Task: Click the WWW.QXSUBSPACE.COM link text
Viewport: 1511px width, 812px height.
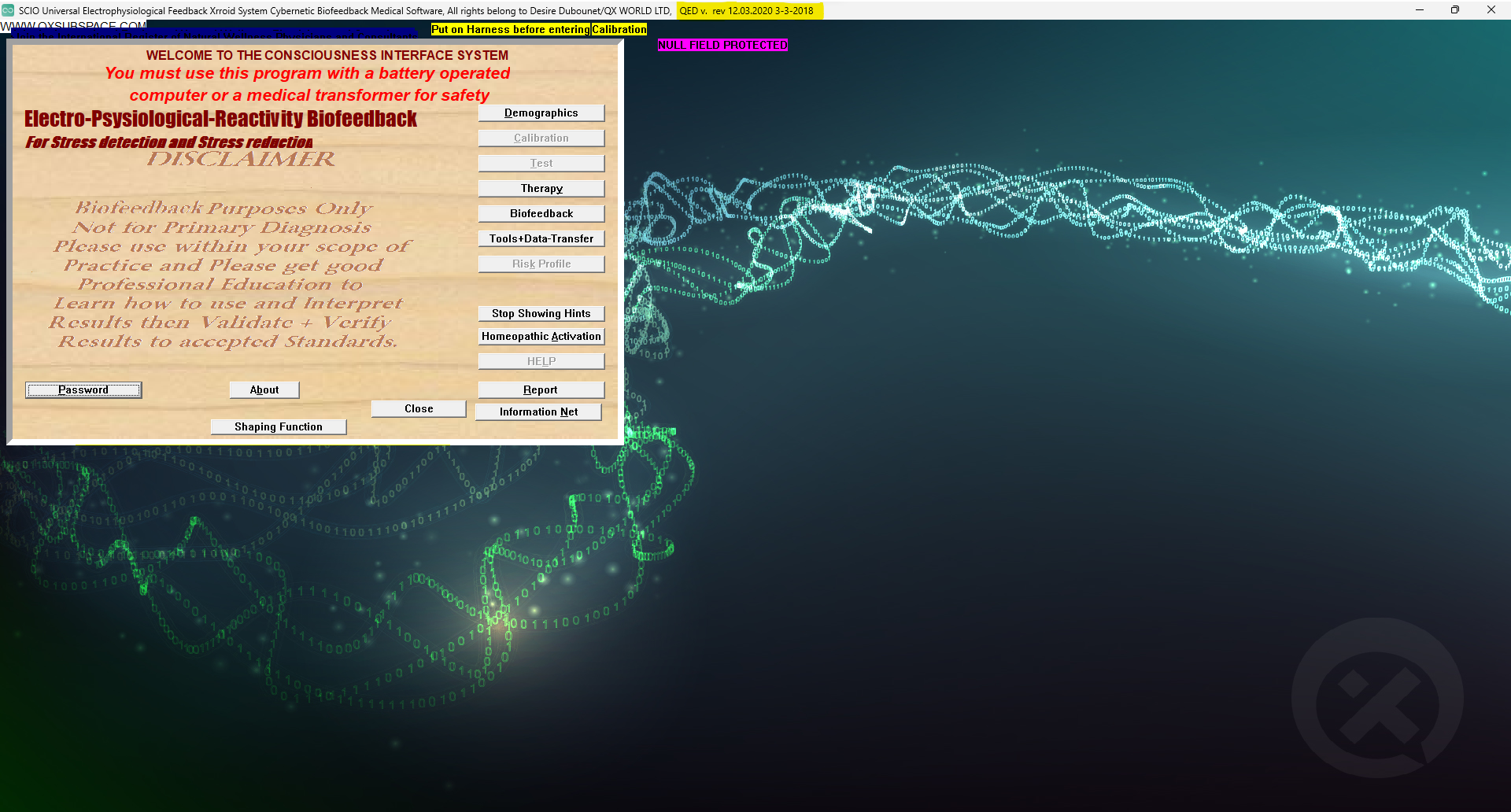Action: click(x=74, y=26)
